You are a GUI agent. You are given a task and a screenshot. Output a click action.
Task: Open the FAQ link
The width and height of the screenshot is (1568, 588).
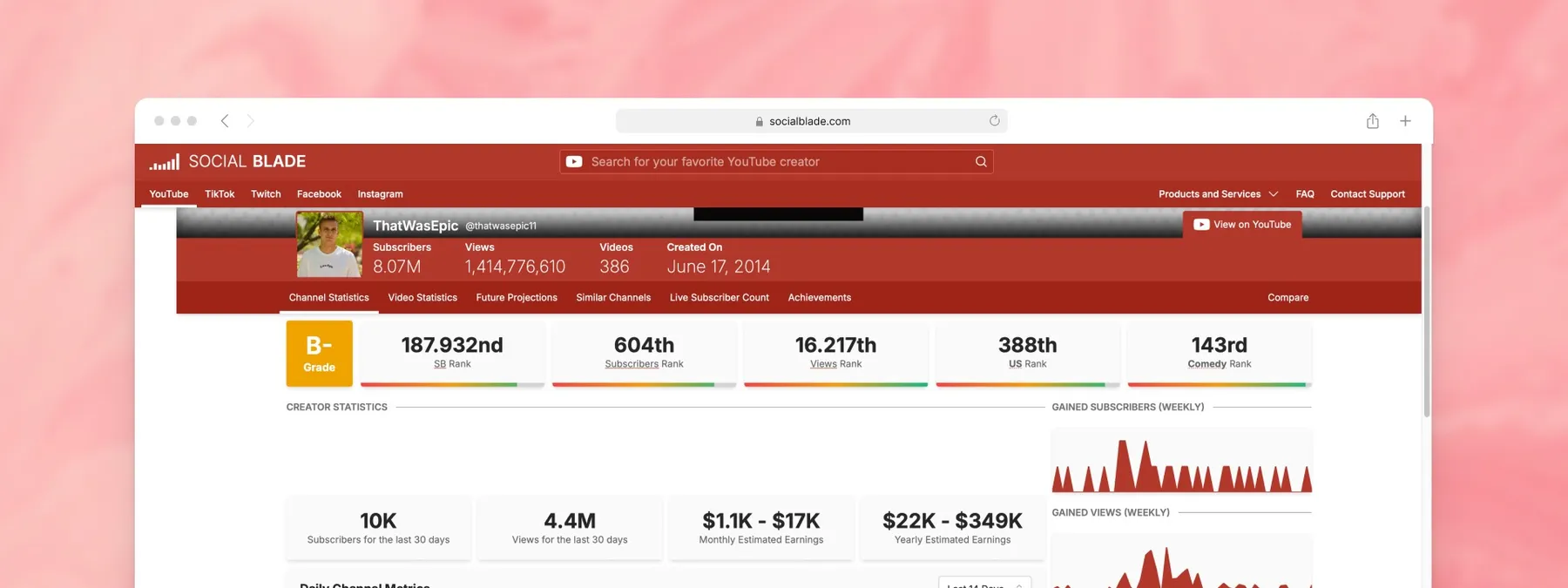click(x=1305, y=194)
